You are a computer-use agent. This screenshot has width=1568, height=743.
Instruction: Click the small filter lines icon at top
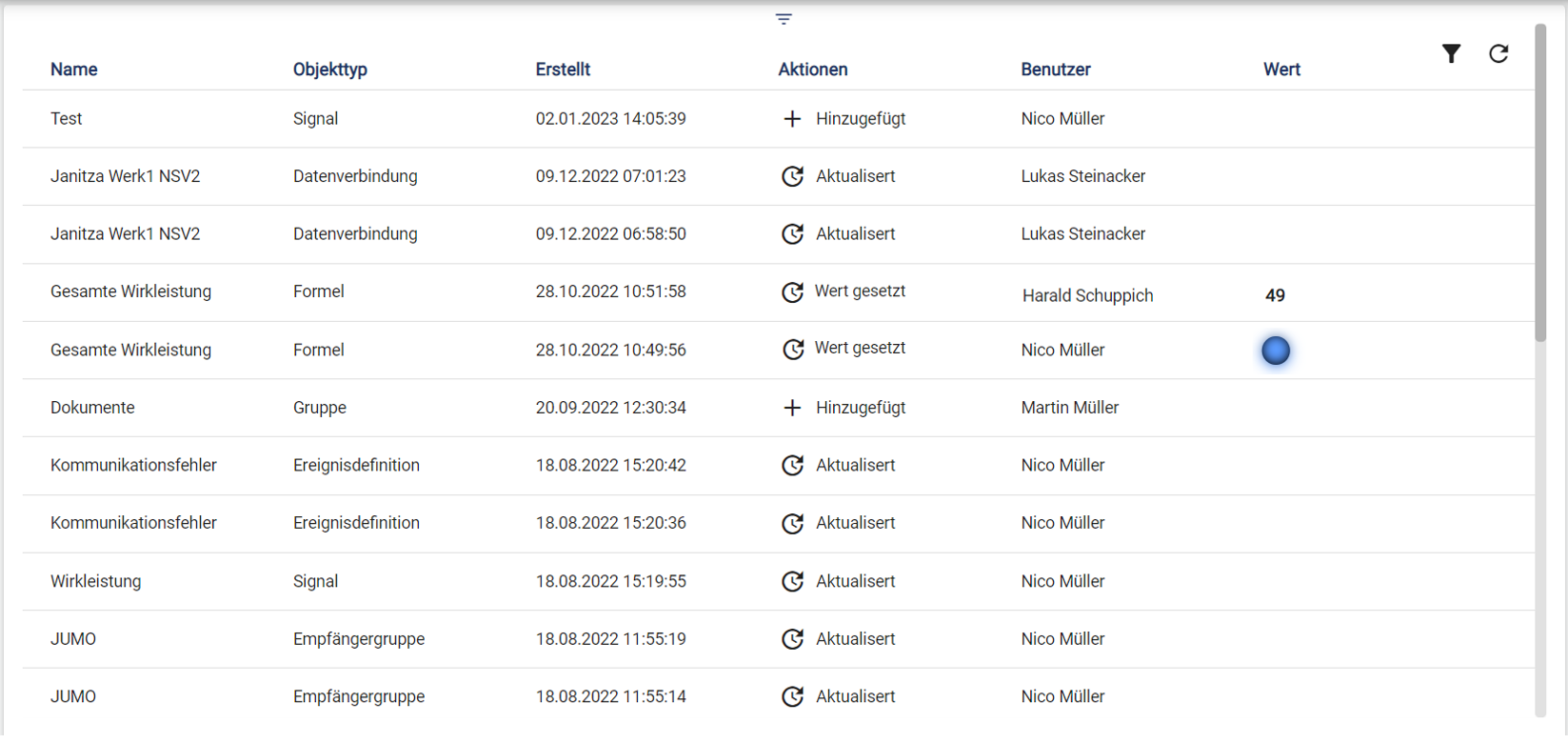784,19
